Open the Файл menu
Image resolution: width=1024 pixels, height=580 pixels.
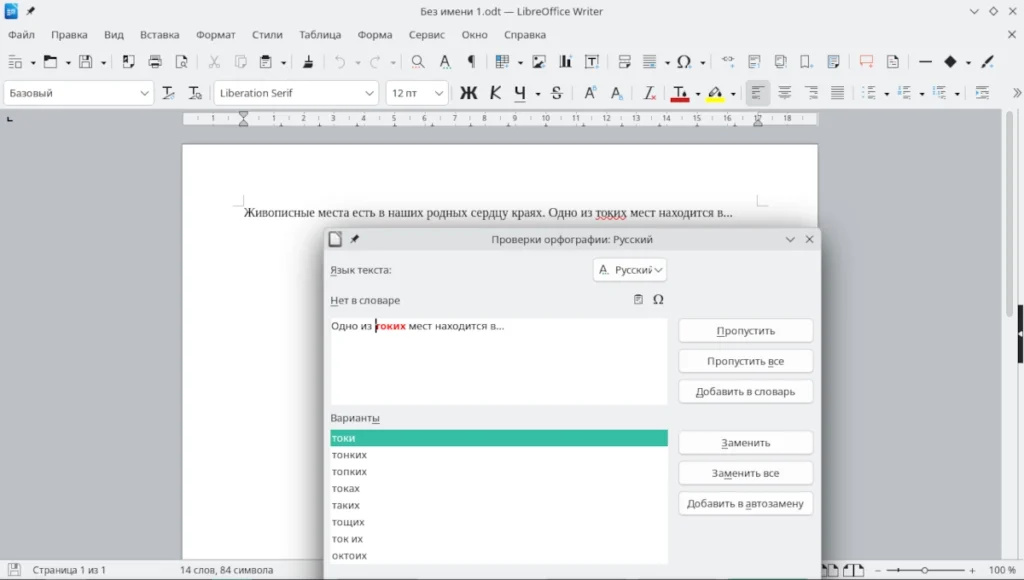tap(21, 35)
